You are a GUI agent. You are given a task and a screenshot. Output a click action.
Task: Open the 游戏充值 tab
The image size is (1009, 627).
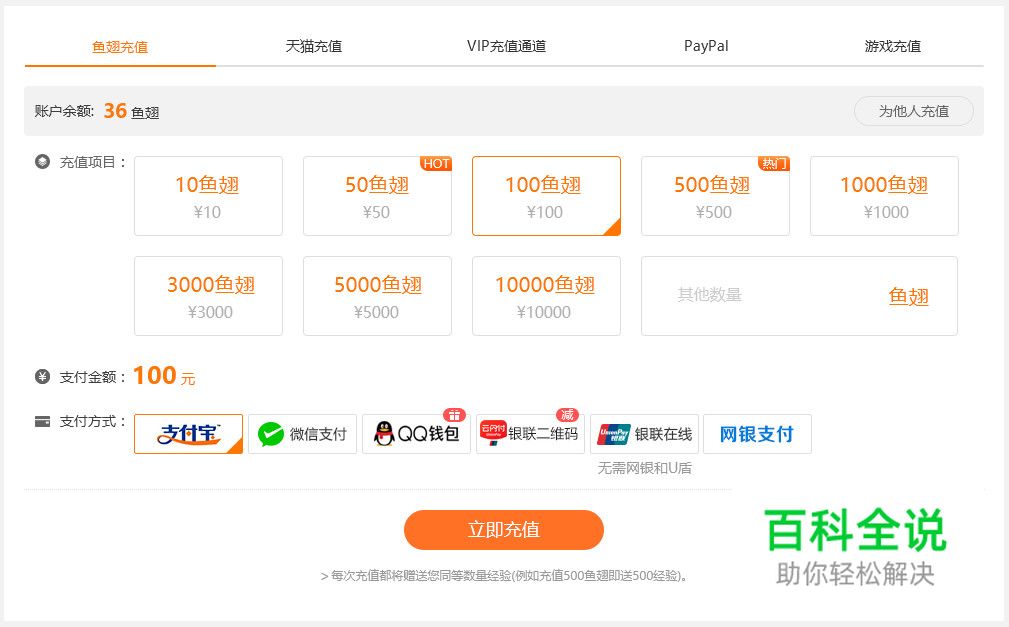tap(891, 45)
